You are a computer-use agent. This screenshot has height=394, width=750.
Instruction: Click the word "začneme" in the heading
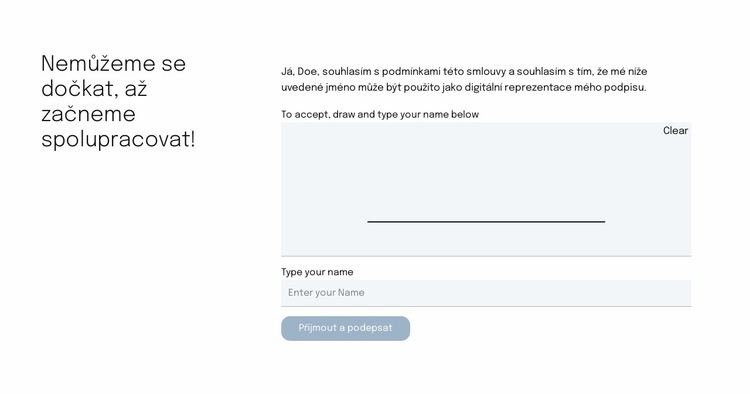[x=88, y=114]
